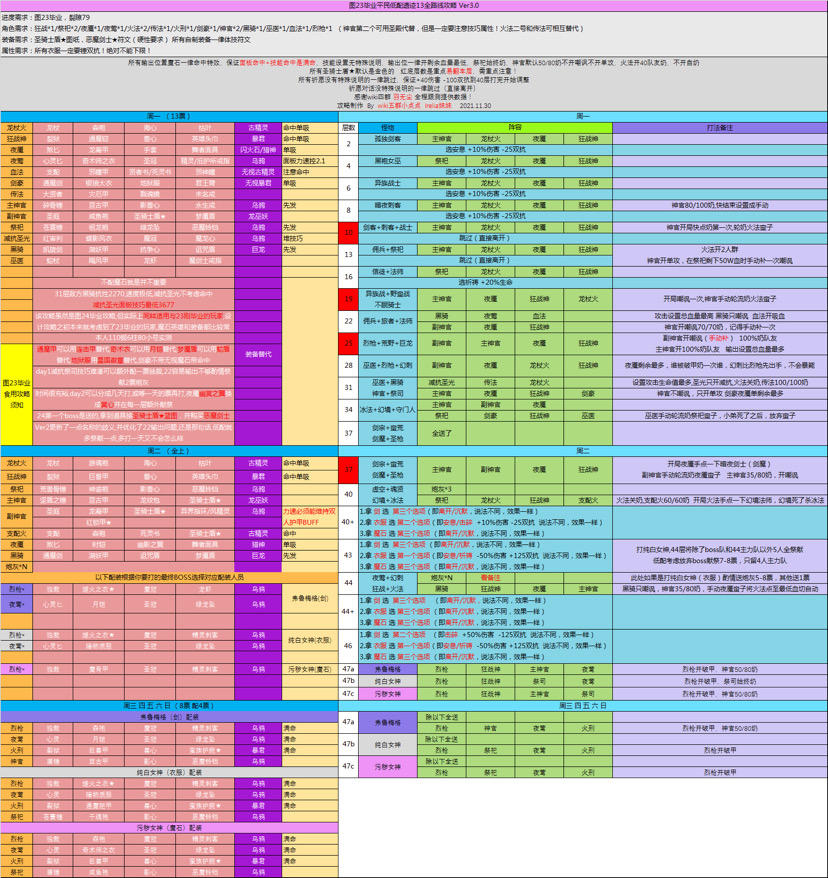Screen dimensions: 828x878
Task: Click the floor number 46 cell
Action: (348, 646)
